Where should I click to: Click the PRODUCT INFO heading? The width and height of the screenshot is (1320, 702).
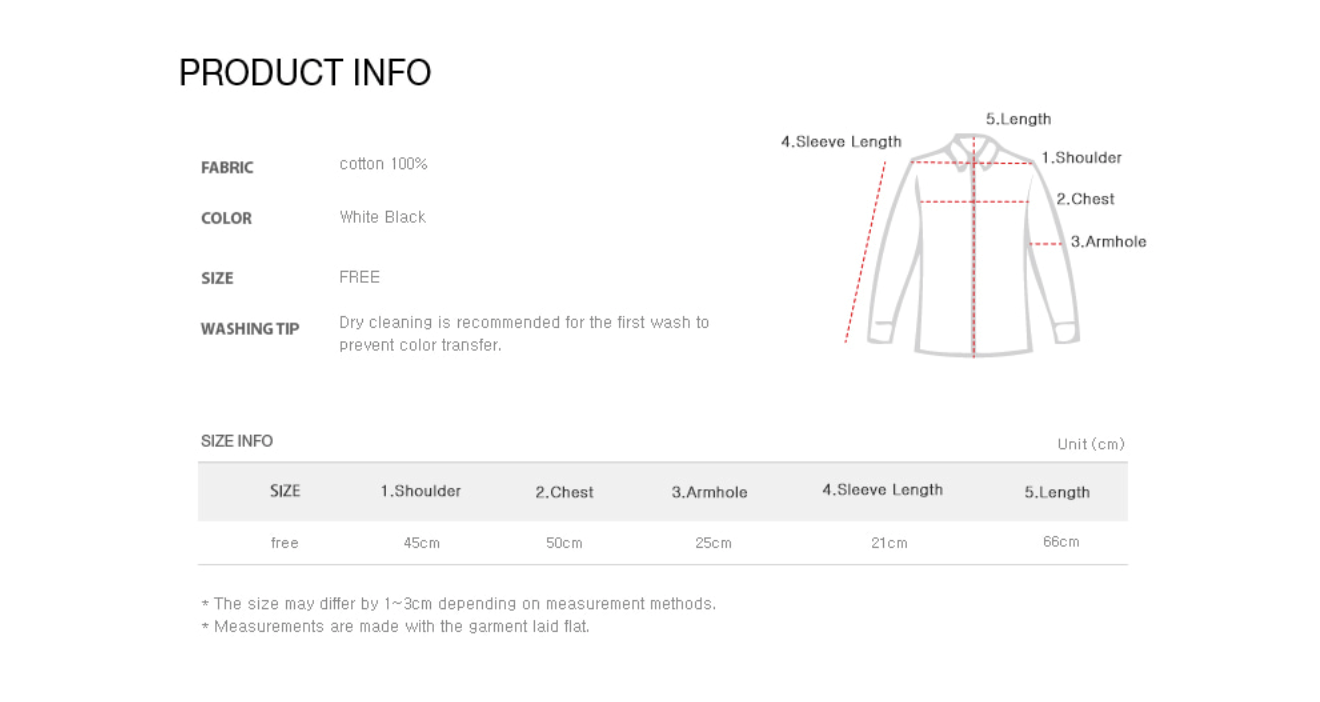(304, 73)
